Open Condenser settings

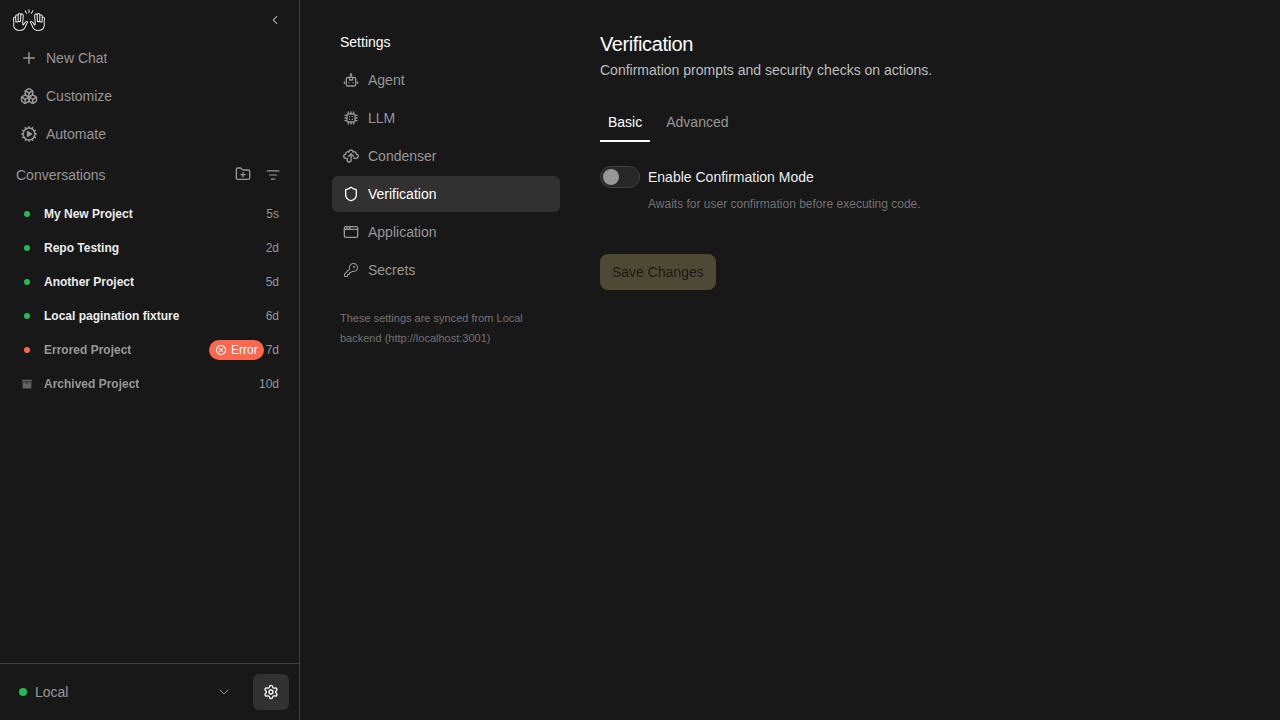pos(446,156)
